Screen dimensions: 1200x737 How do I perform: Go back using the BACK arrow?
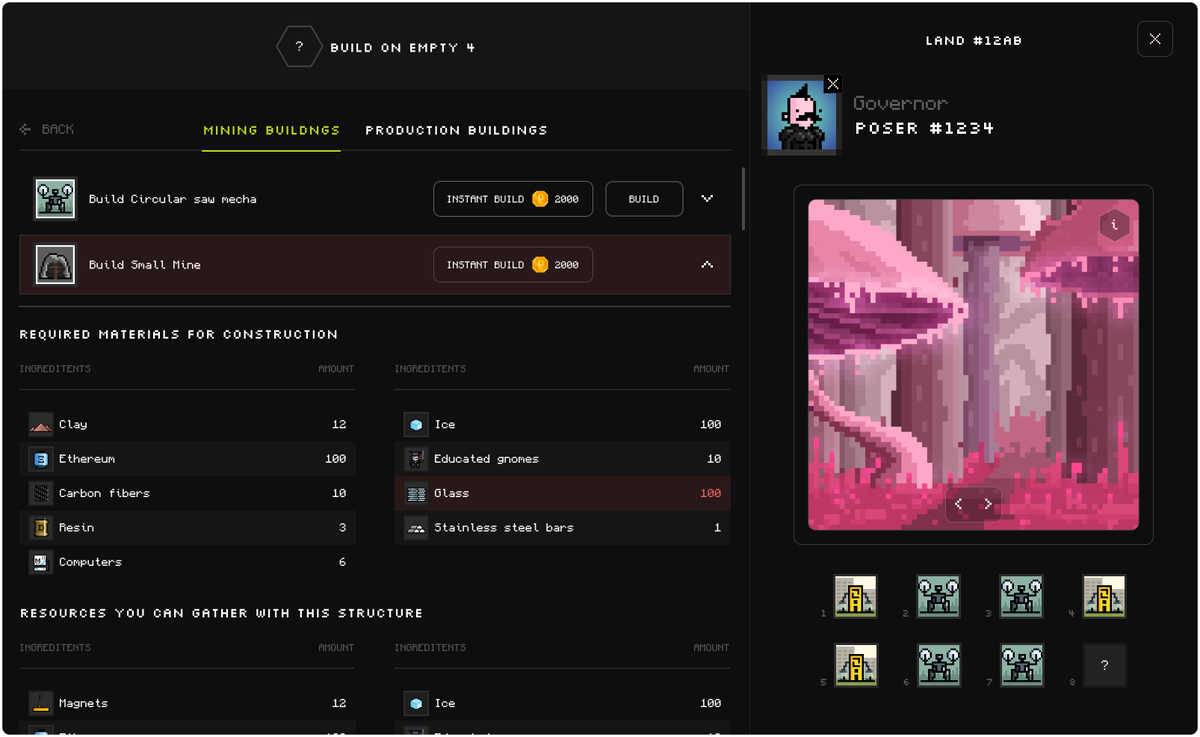(47, 130)
